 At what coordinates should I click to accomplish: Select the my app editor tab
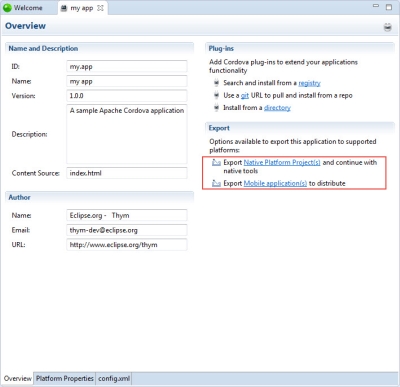click(x=82, y=8)
